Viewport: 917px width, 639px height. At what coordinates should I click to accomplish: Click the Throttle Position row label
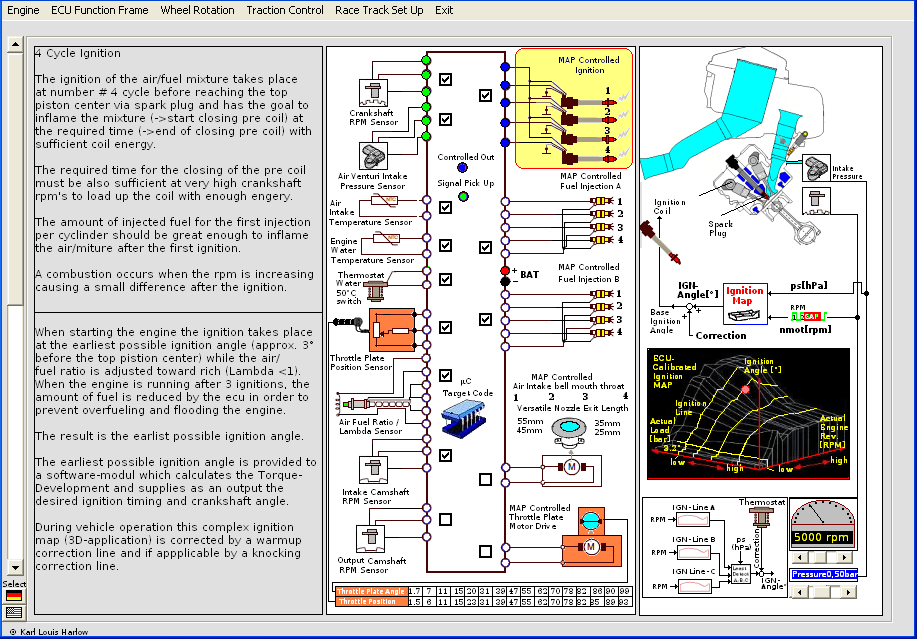point(371,601)
